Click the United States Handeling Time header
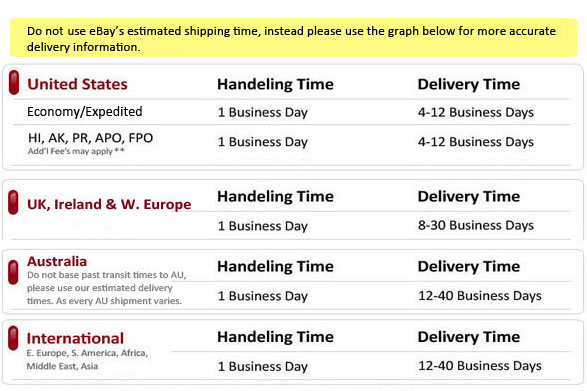This screenshot has width=587, height=391. (x=275, y=84)
